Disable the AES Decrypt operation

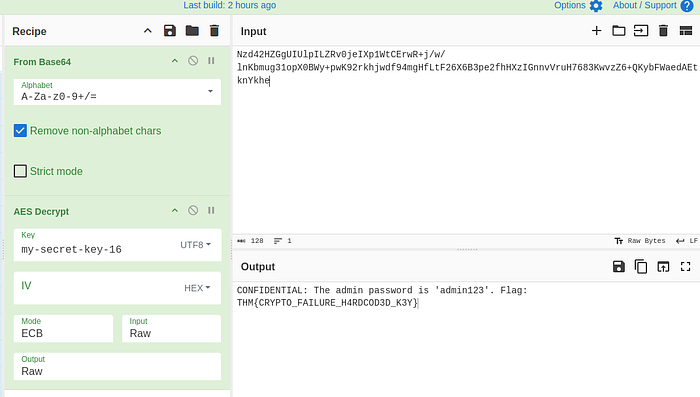coord(193,210)
